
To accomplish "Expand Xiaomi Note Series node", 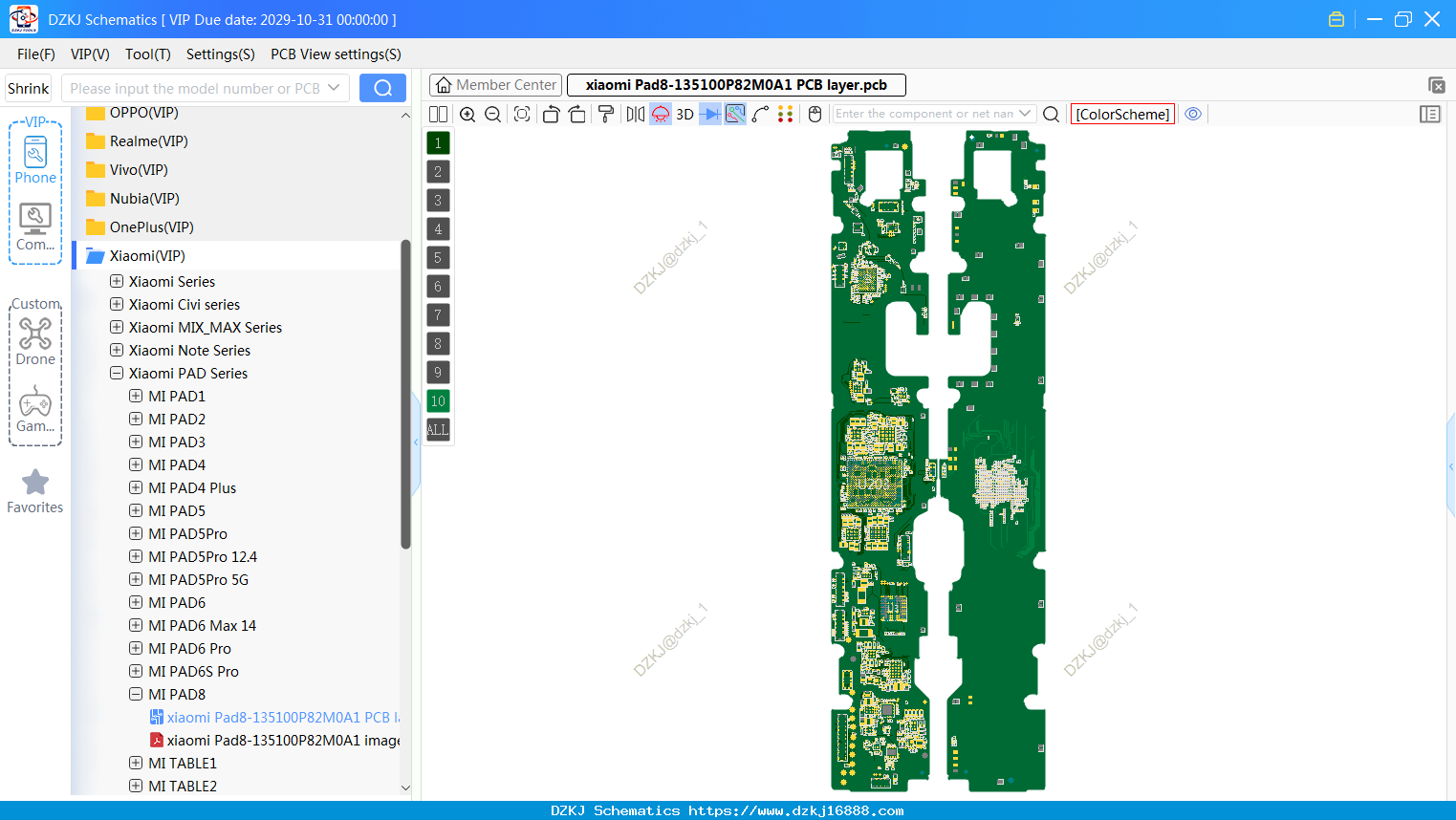I will pos(117,350).
